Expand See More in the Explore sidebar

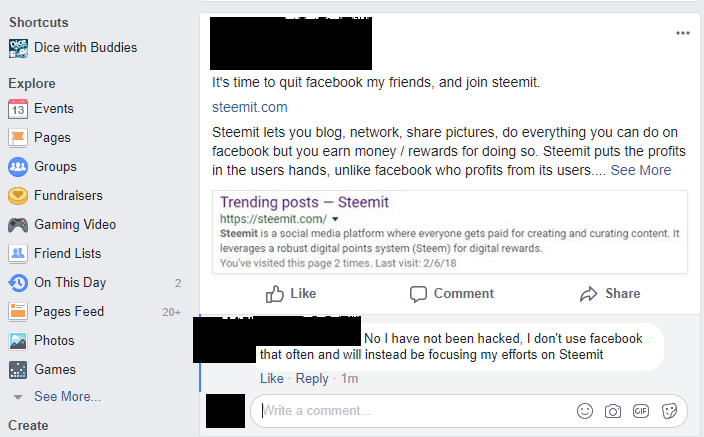pyautogui.click(x=67, y=397)
